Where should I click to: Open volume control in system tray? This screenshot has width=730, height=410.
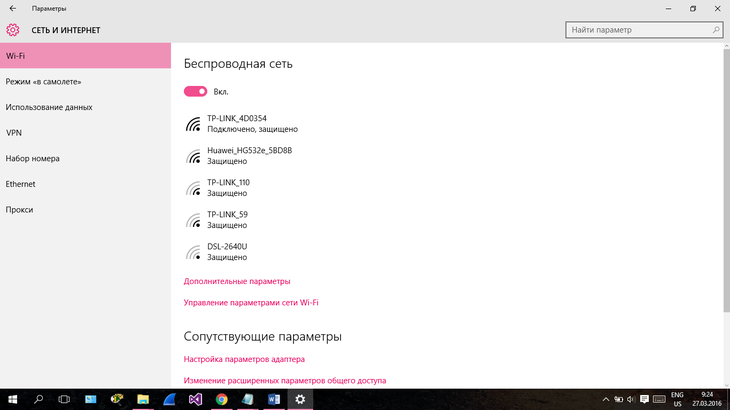pos(631,399)
